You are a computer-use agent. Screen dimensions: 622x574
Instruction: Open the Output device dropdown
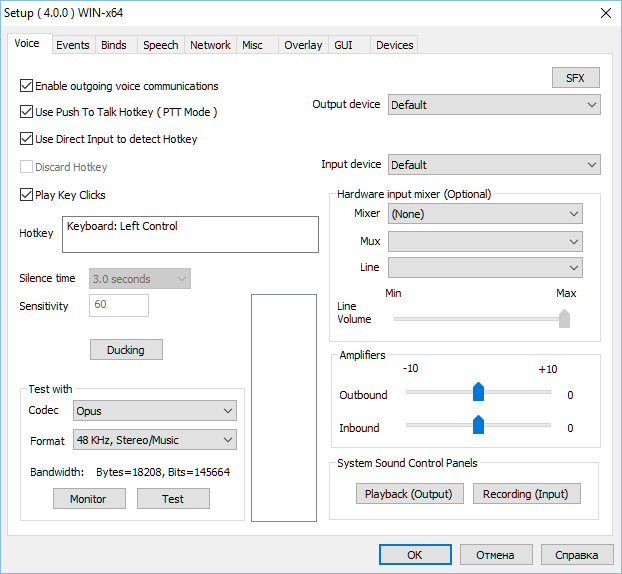coord(494,105)
